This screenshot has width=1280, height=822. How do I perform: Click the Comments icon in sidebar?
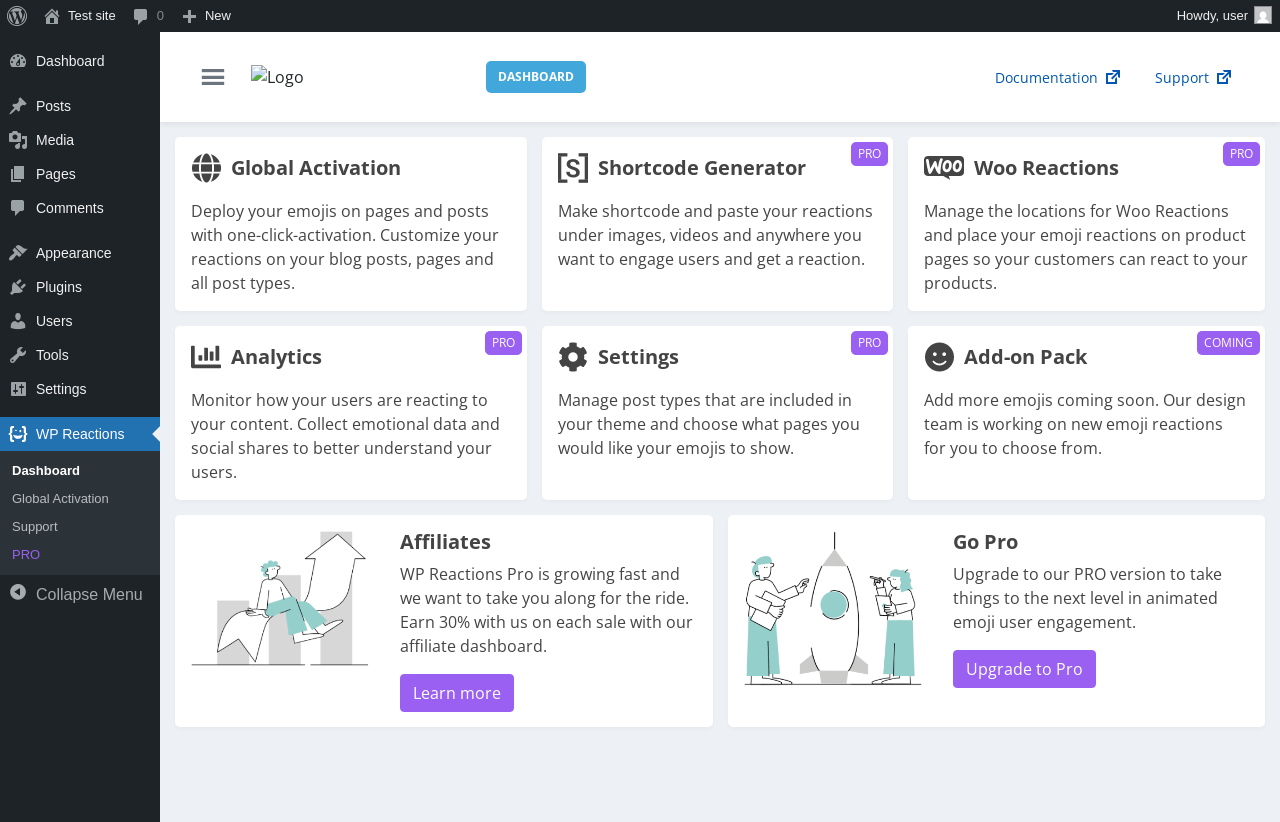click(18, 208)
